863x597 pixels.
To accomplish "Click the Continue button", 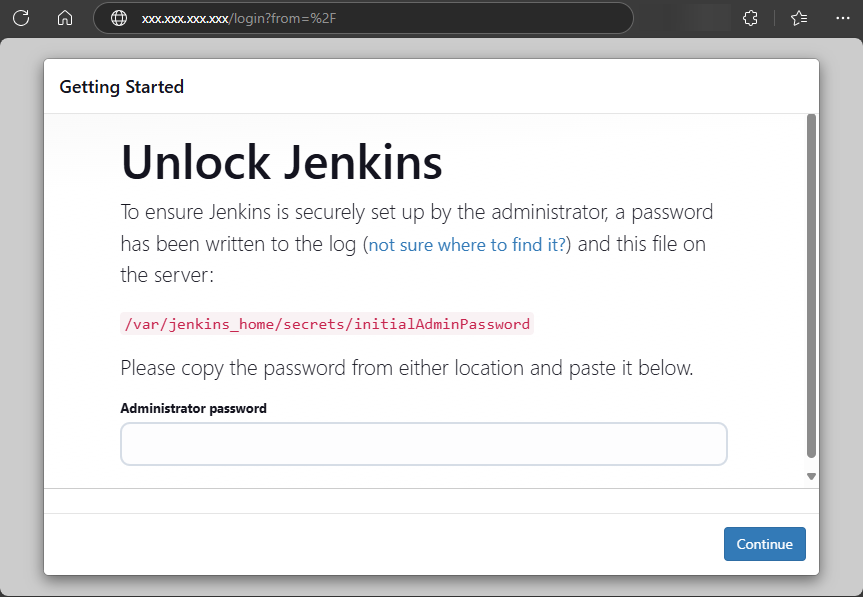I will [764, 544].
